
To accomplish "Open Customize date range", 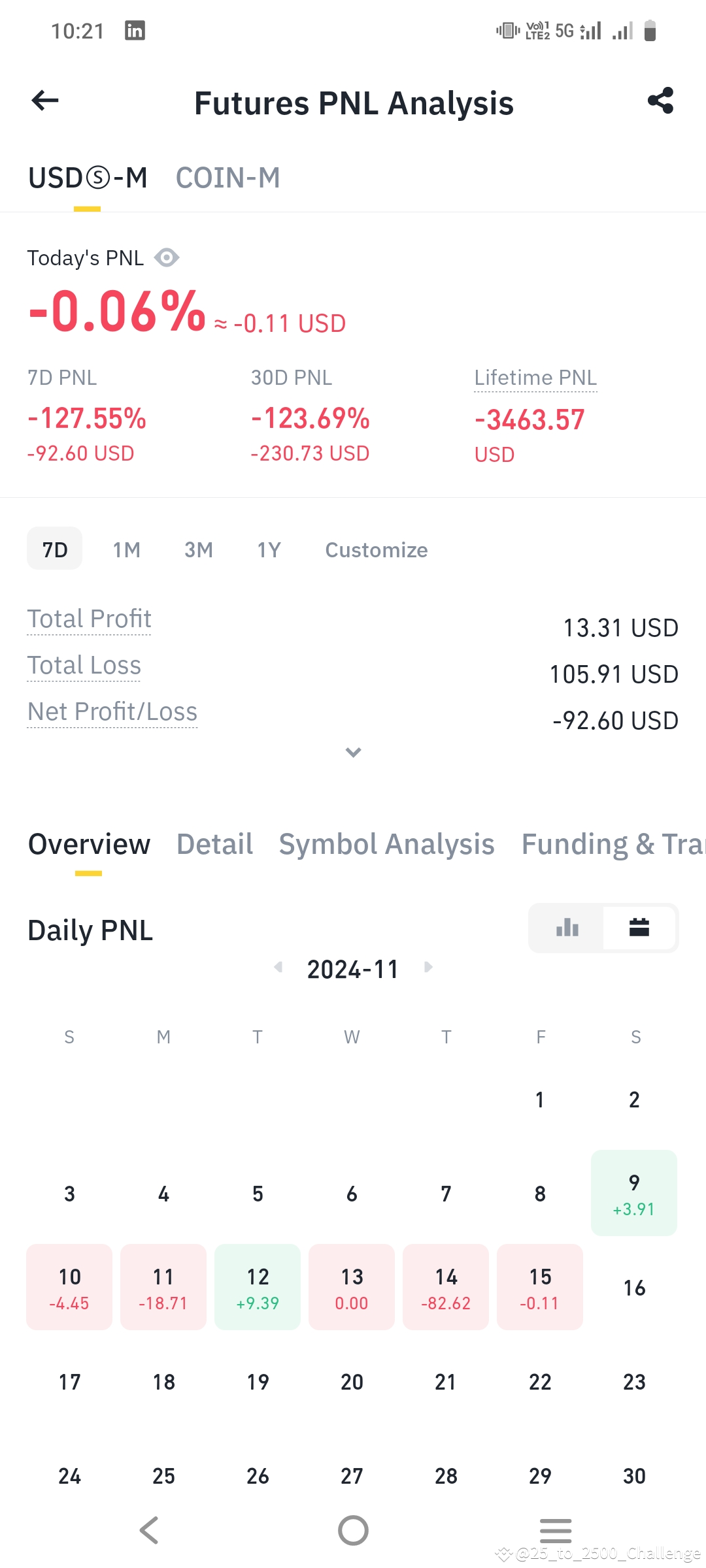I will pyautogui.click(x=377, y=549).
